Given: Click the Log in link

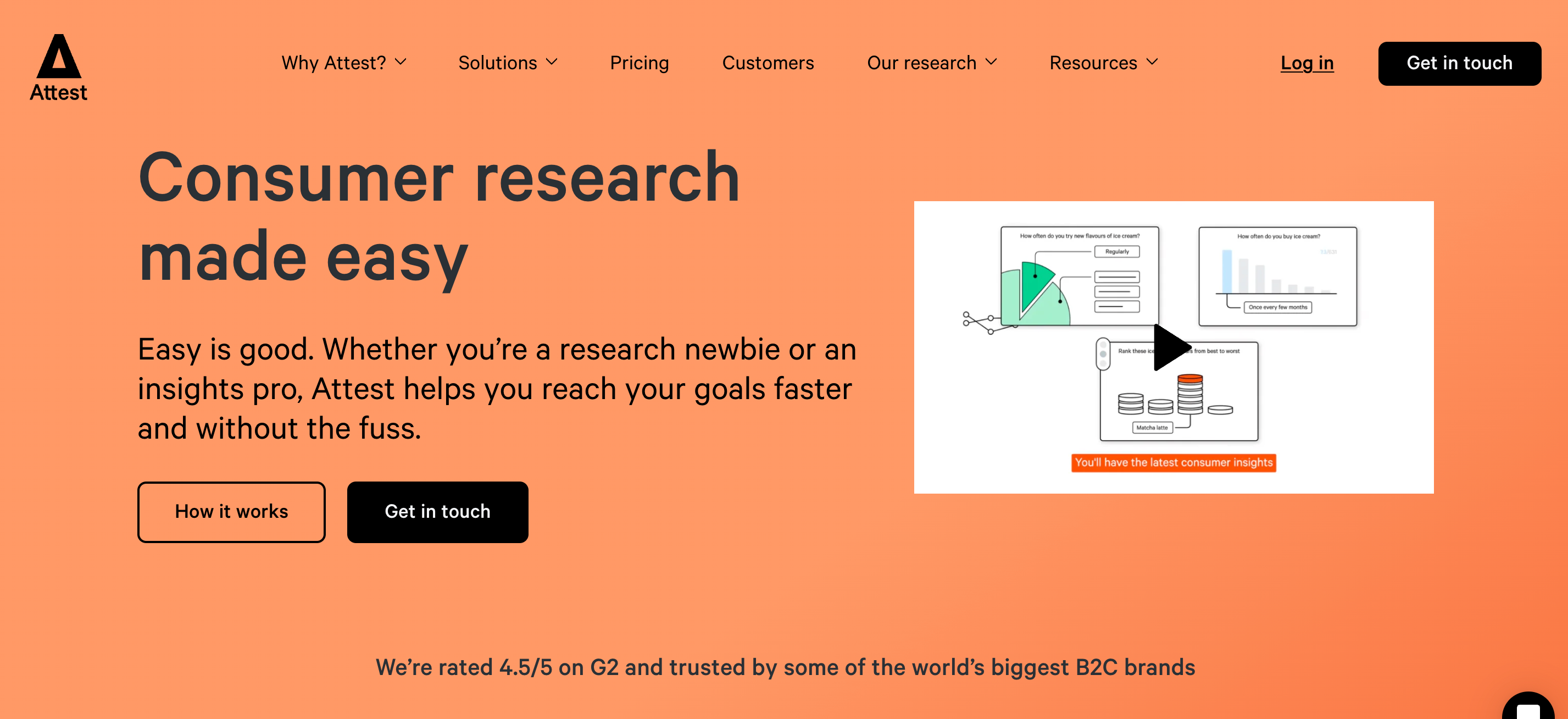Looking at the screenshot, I should click(1307, 63).
